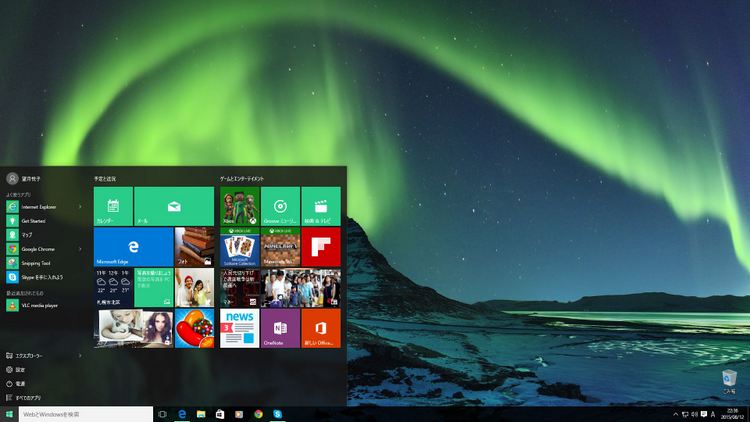
Task: Open the orange Get Office tile
Action: coord(321,328)
